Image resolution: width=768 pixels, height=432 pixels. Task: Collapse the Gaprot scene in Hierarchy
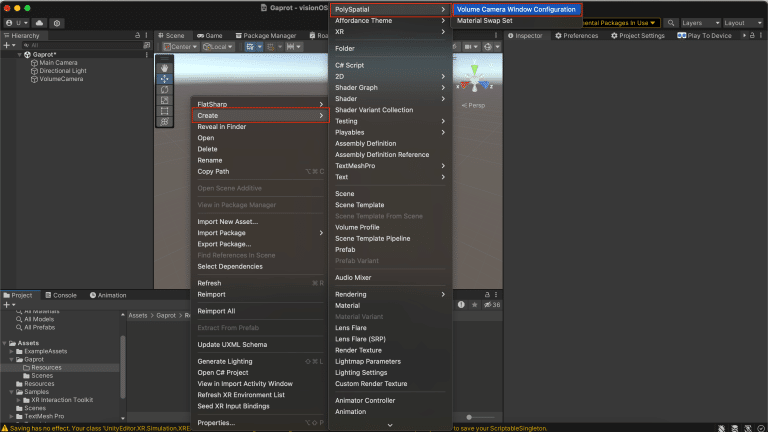tap(19, 55)
